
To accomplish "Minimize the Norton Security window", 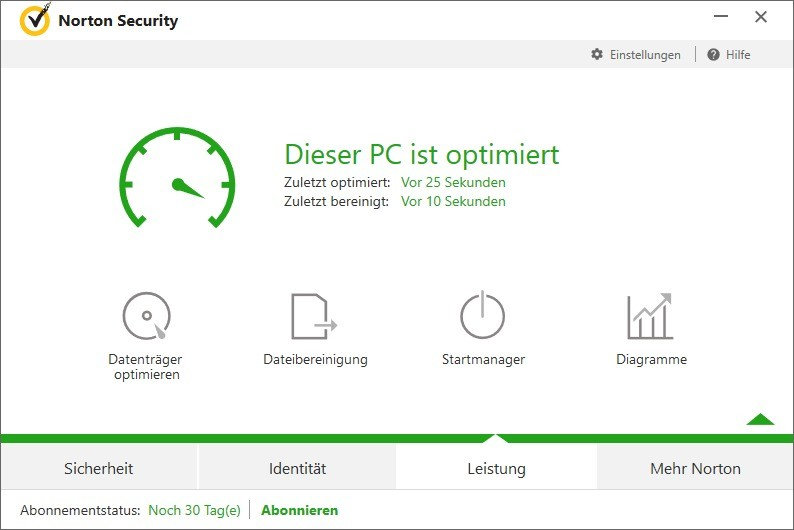I will point(721,17).
